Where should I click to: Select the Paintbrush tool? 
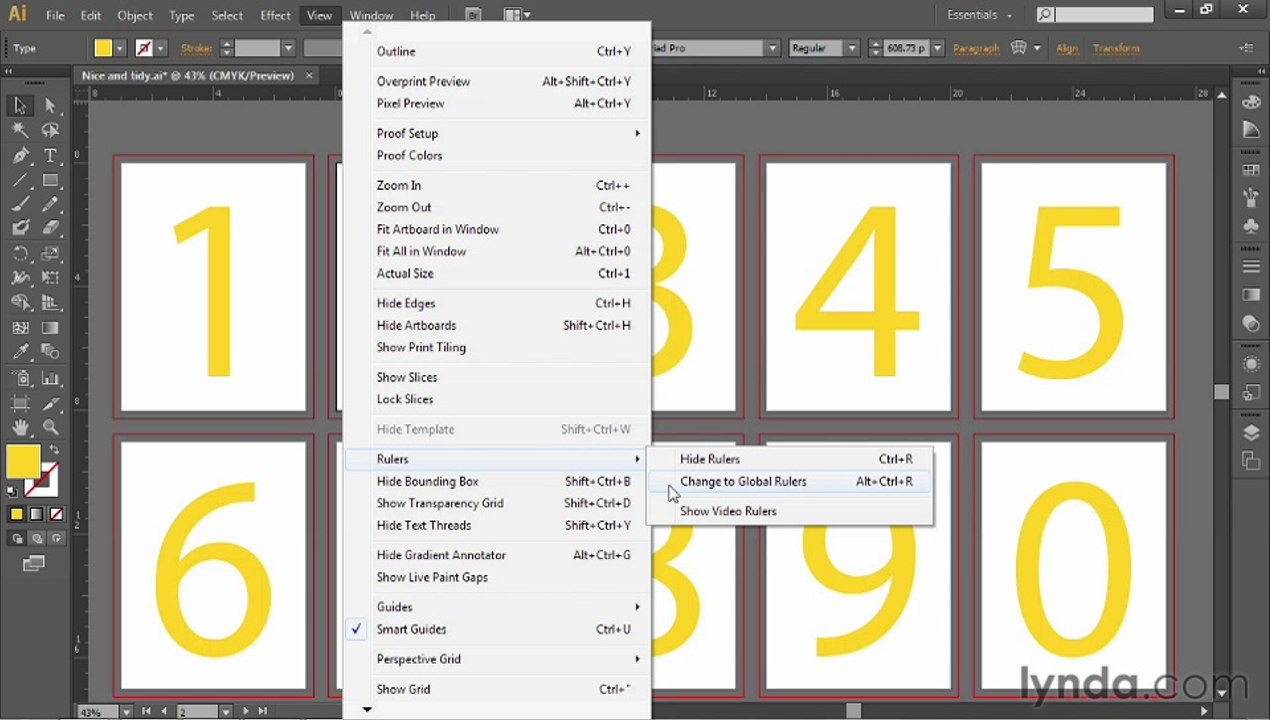click(20, 204)
